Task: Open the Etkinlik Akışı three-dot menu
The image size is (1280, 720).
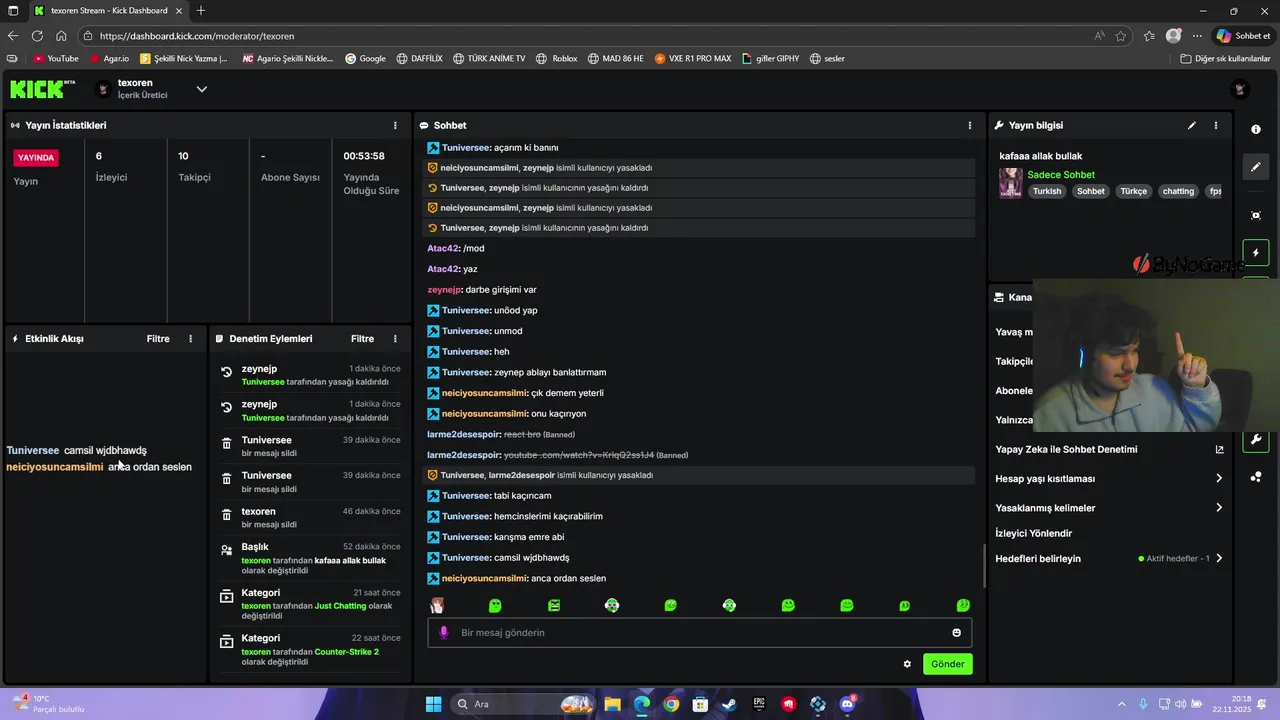Action: coord(190,339)
